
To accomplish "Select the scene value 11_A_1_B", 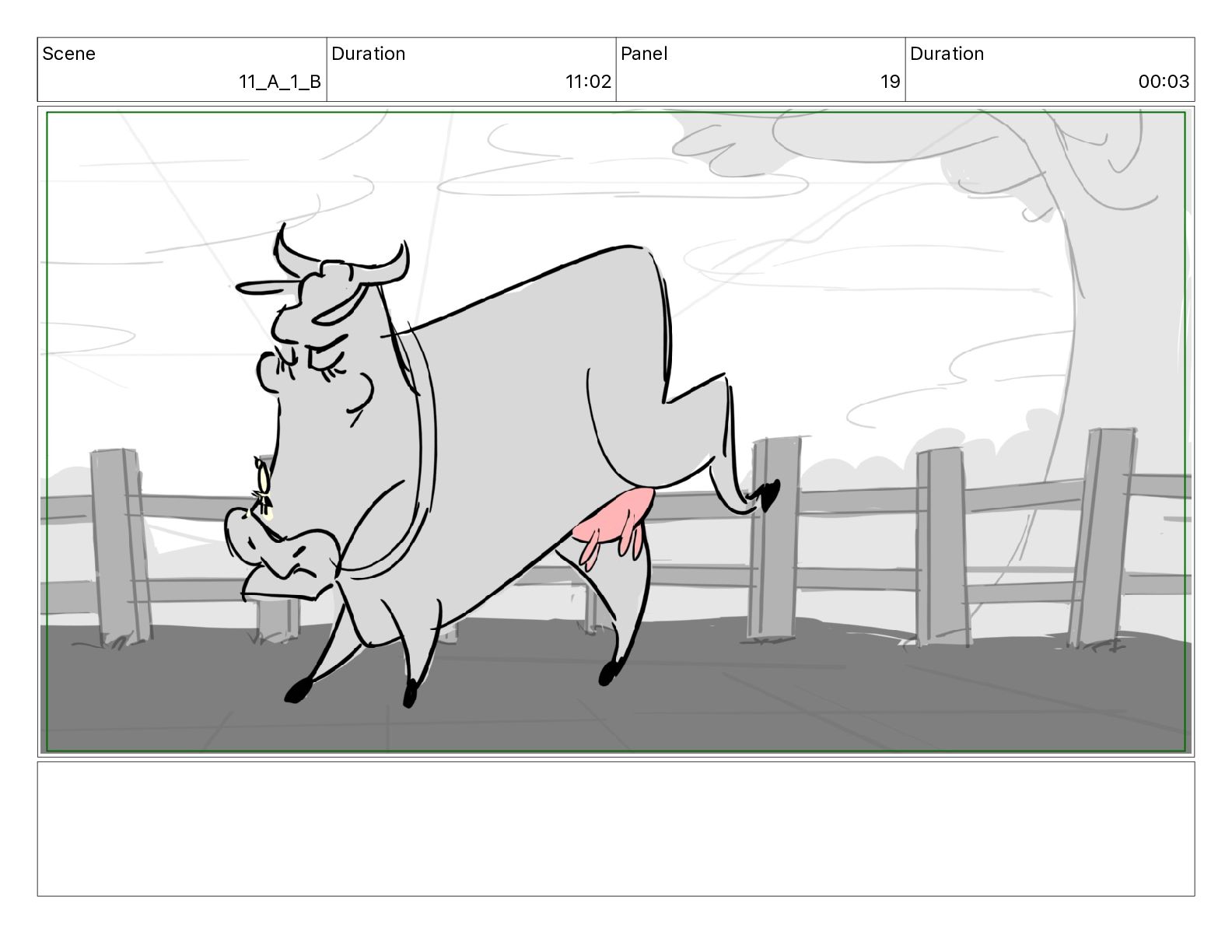I will (280, 82).
